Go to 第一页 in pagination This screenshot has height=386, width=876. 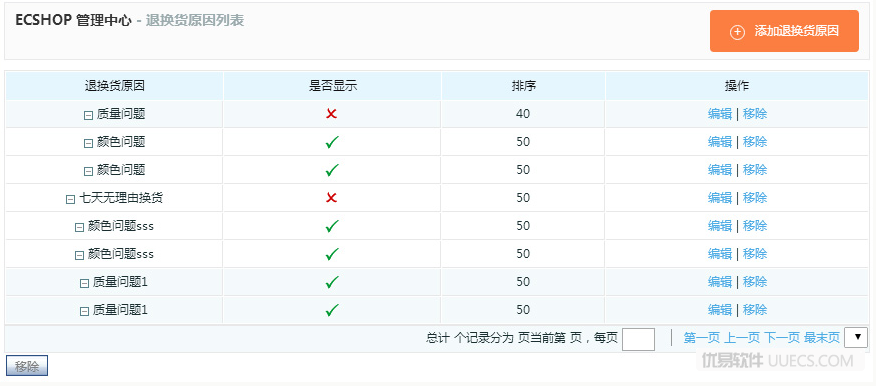(x=702, y=337)
